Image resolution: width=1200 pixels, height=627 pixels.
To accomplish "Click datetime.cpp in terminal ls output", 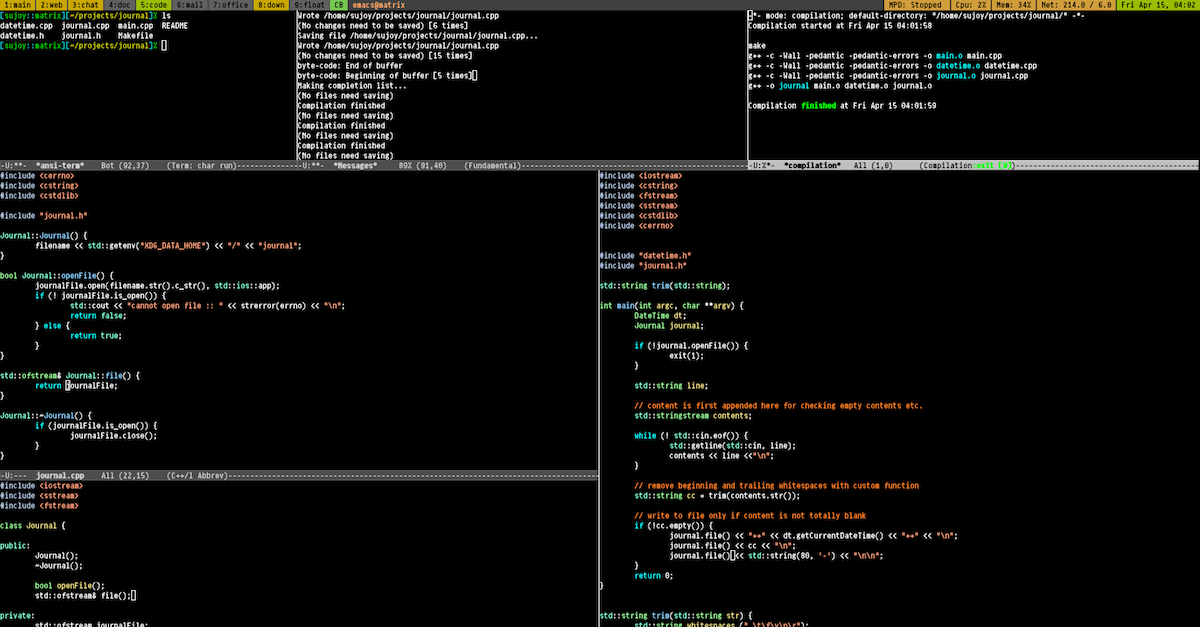I will (27, 26).
